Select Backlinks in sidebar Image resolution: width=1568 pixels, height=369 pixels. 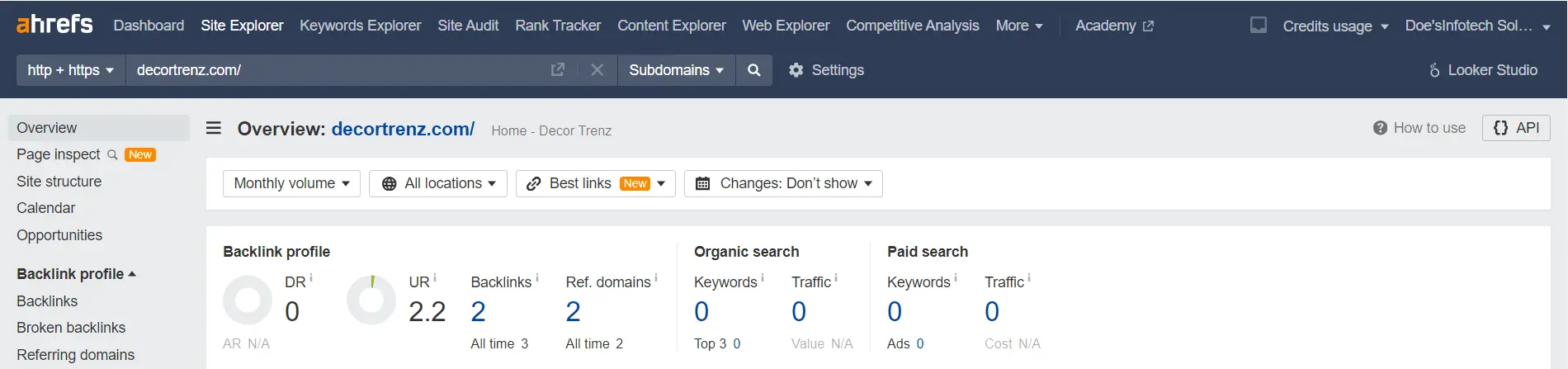47,301
